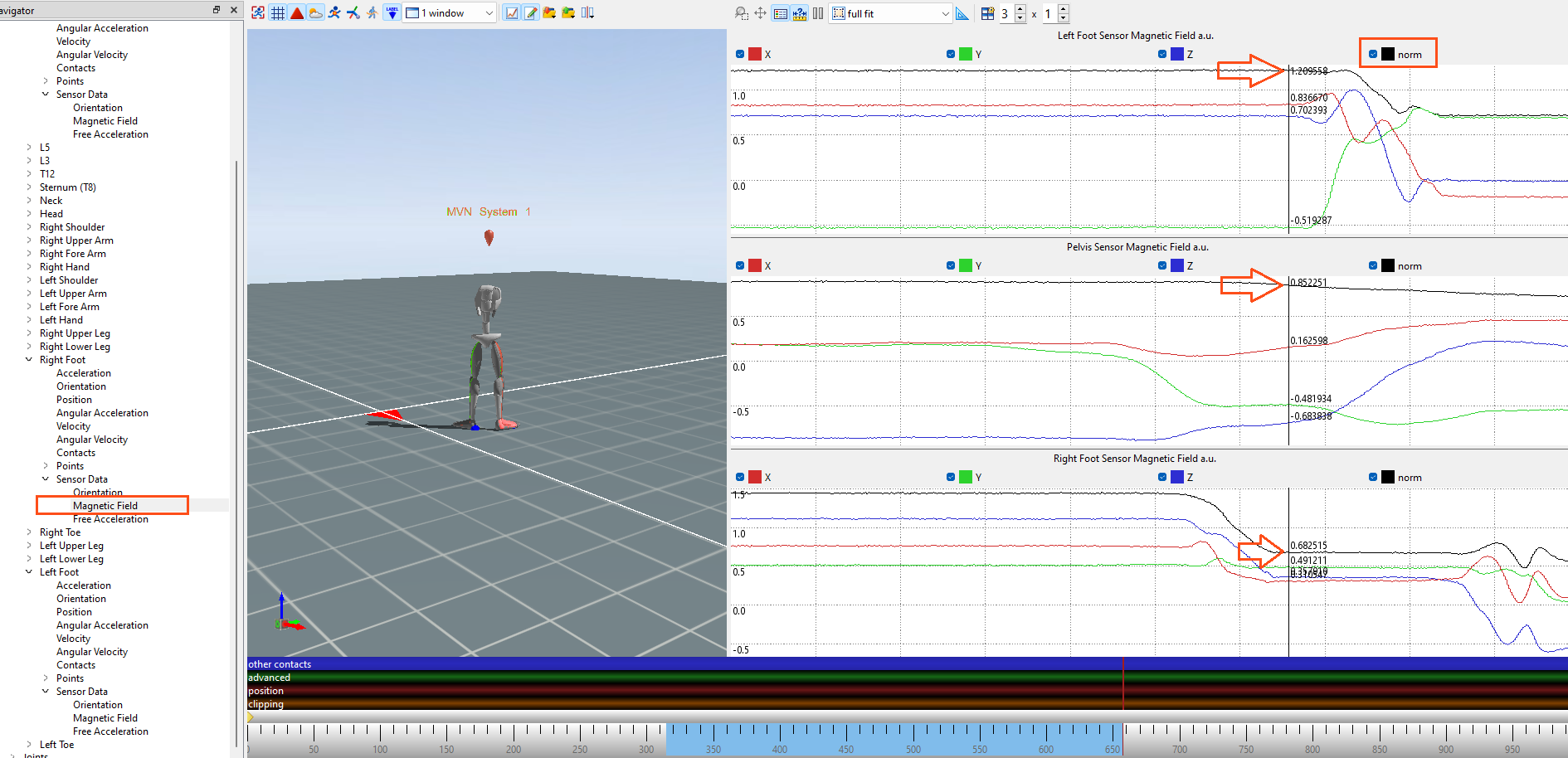Open Orientation under Right Foot Sensor Data
The width and height of the screenshot is (1568, 758).
[x=97, y=492]
